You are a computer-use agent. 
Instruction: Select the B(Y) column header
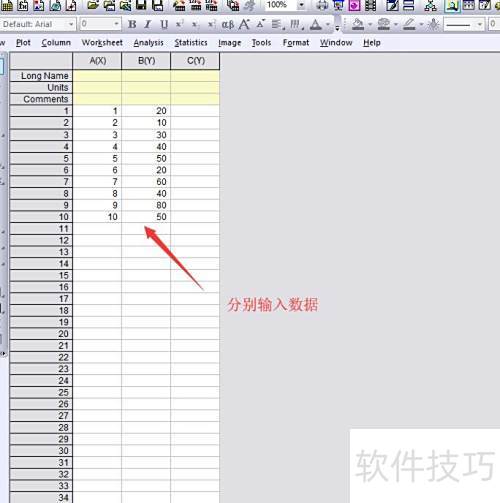coord(146,61)
